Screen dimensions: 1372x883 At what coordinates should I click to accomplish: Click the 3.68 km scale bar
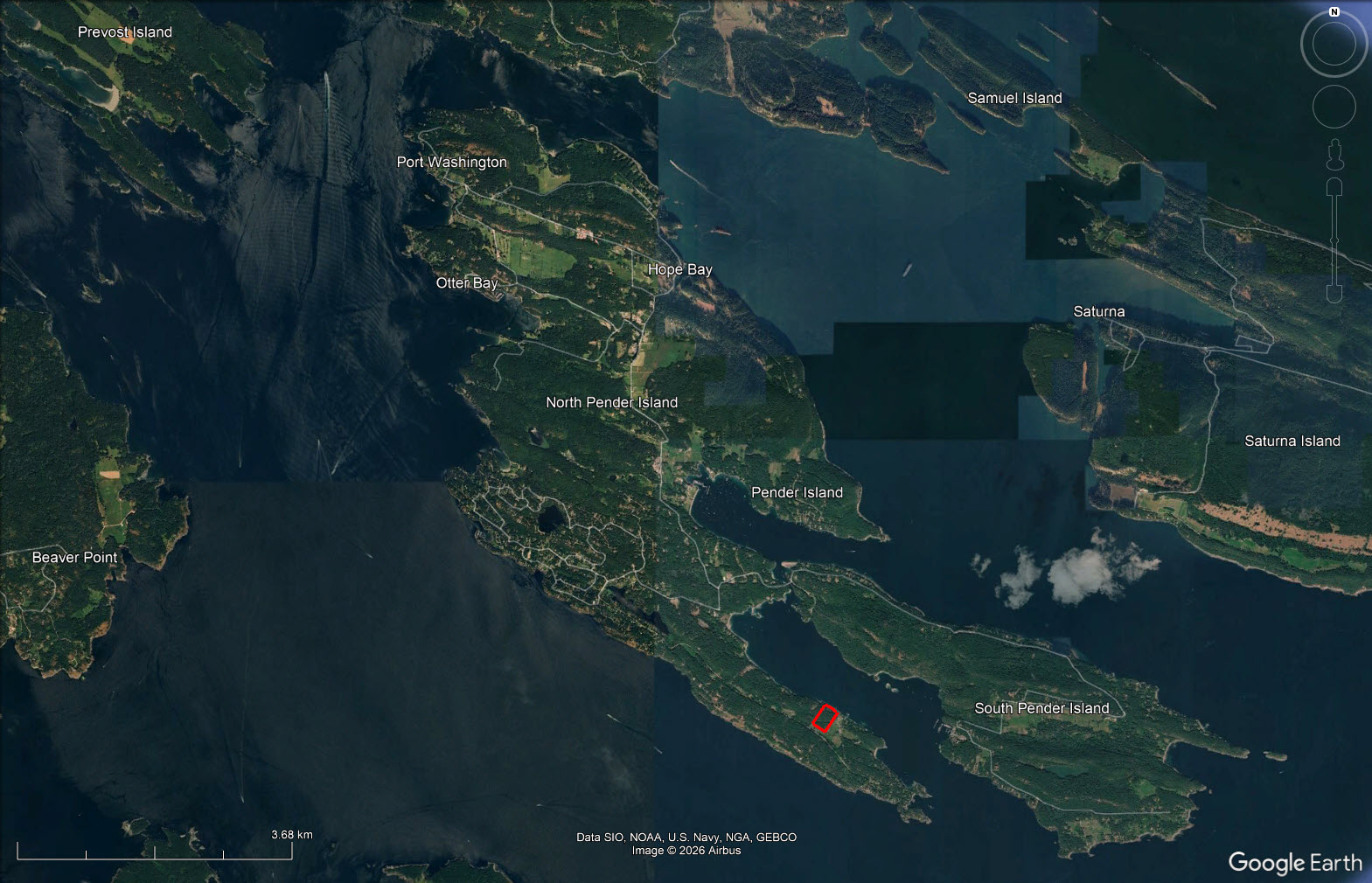(x=155, y=851)
